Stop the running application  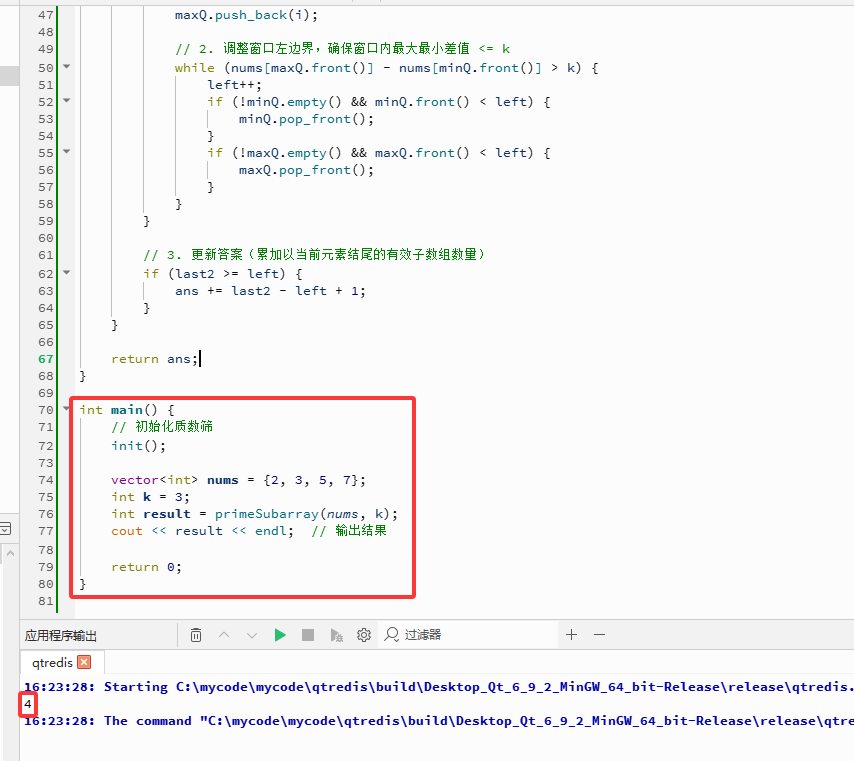point(308,635)
